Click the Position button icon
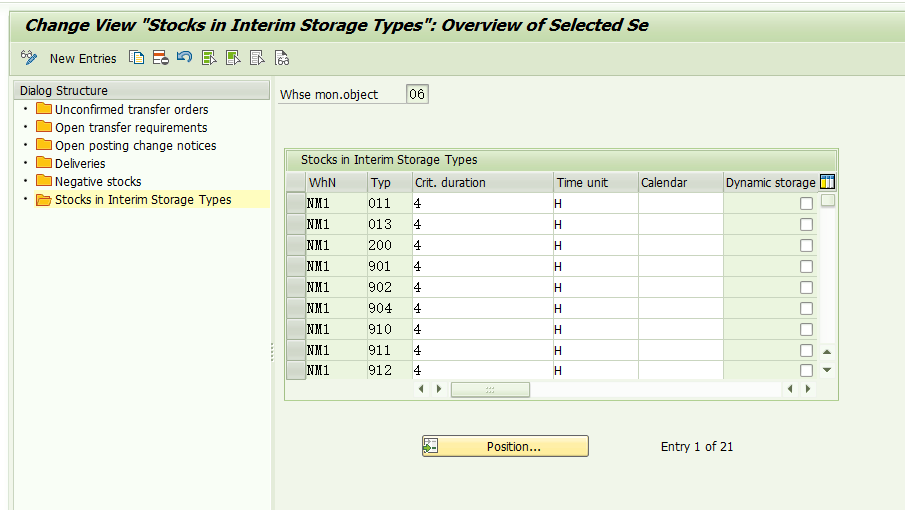Screen dimensions: 905x510 pyautogui.click(x=431, y=446)
